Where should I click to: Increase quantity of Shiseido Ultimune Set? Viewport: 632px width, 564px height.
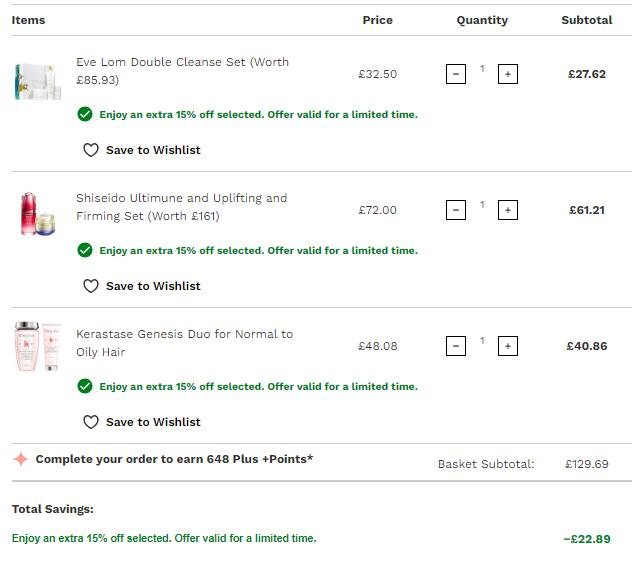click(x=507, y=210)
